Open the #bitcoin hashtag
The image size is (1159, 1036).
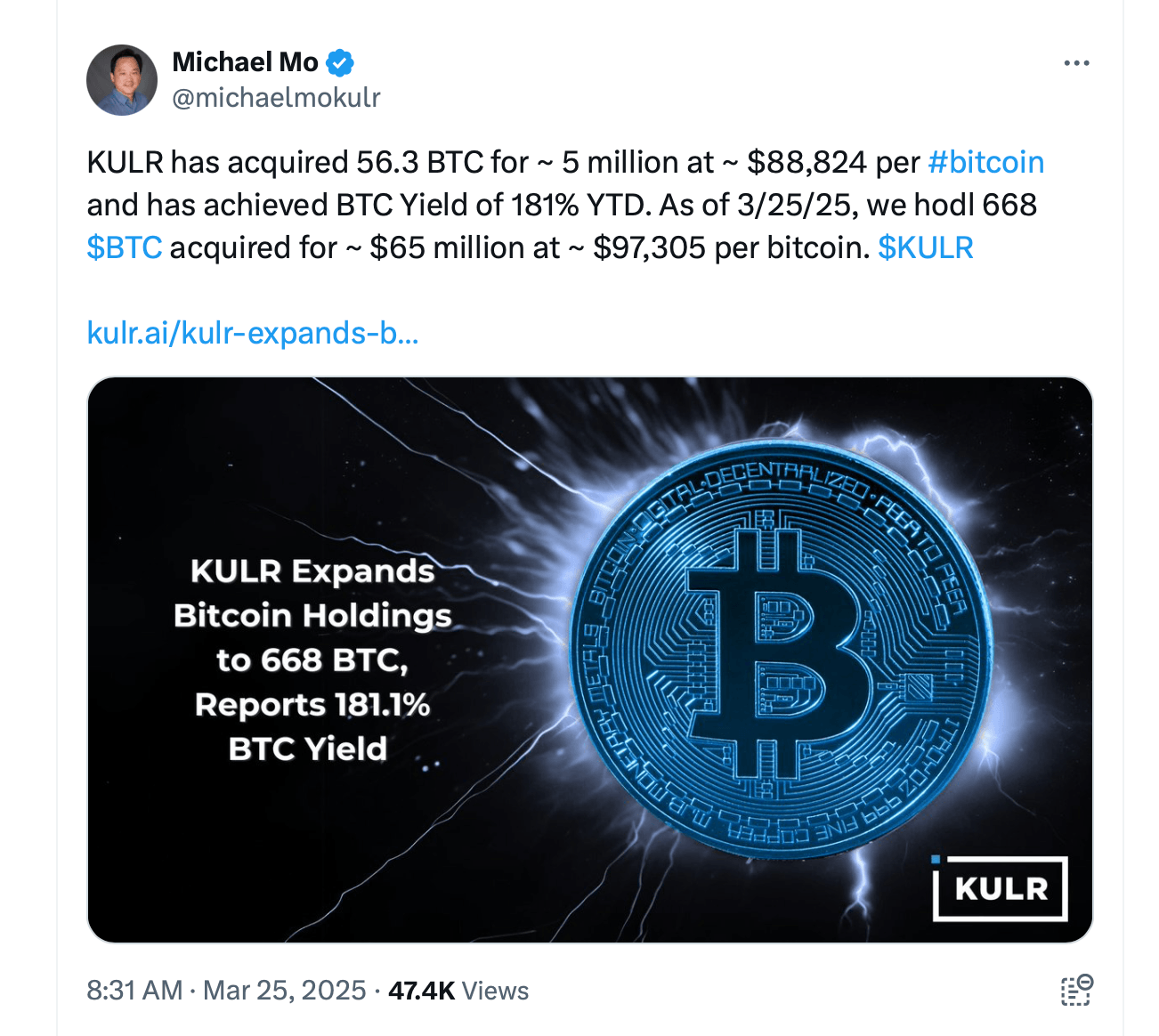pos(986,162)
